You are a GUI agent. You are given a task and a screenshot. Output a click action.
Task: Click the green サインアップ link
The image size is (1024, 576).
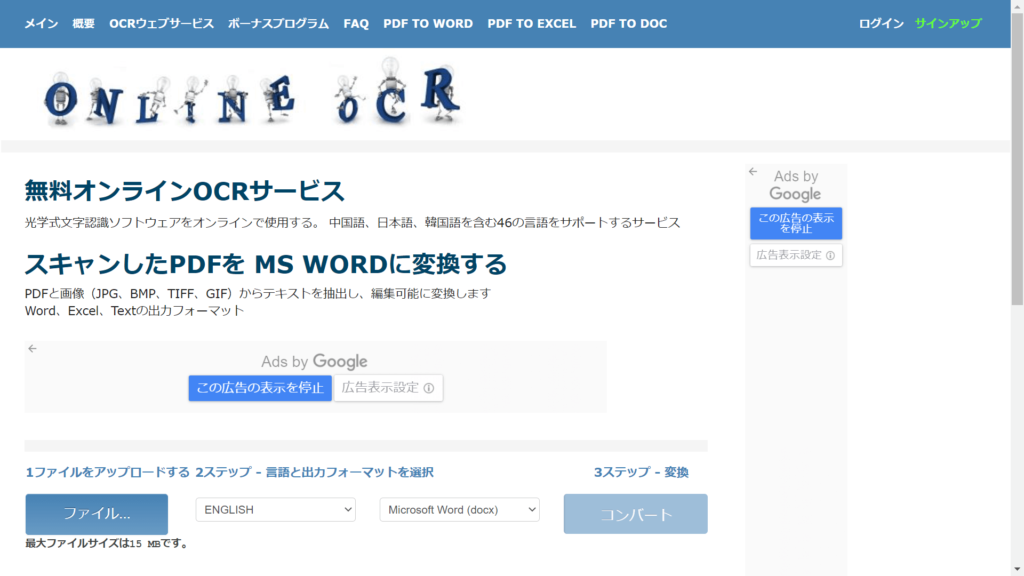point(948,24)
